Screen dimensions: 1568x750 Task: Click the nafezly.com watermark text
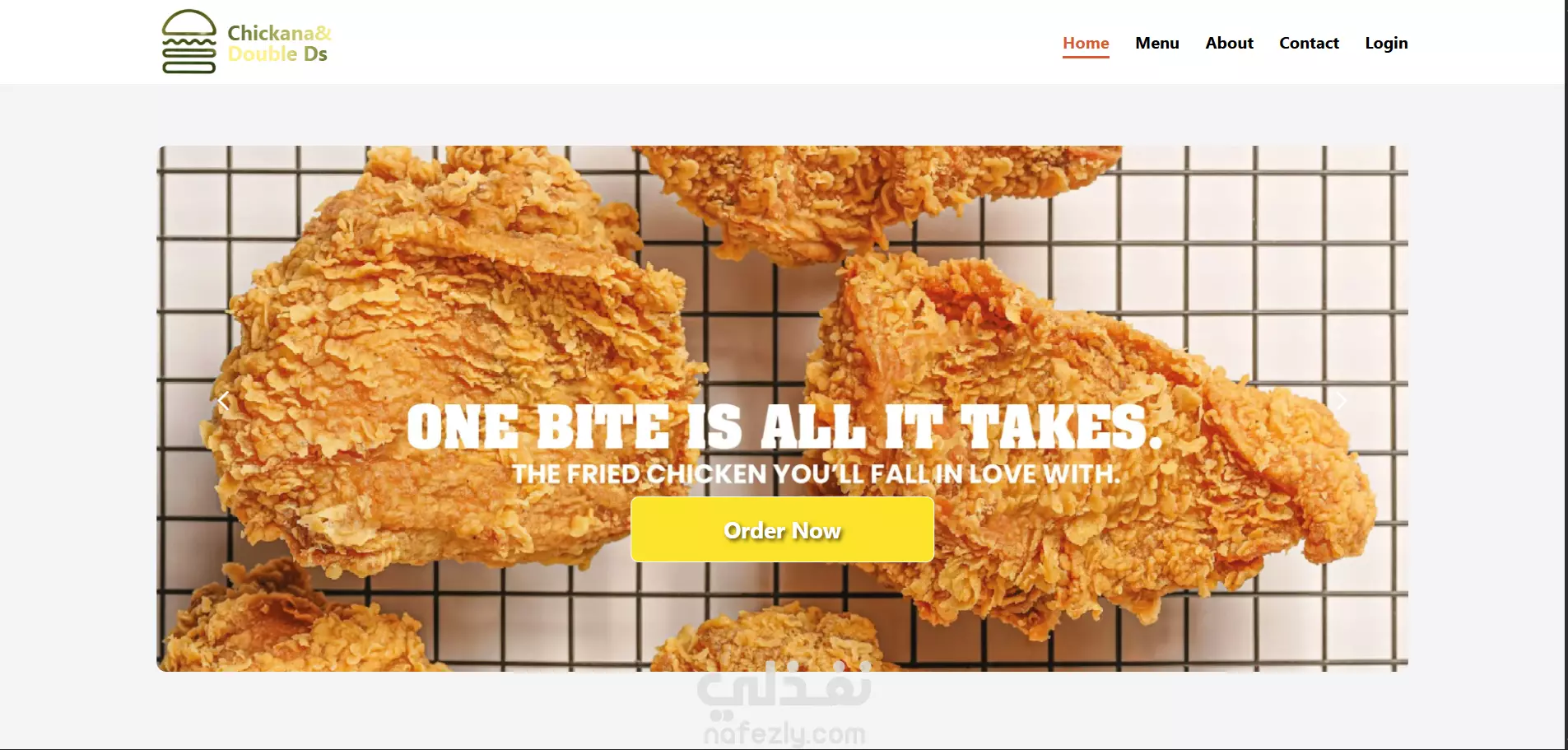[784, 733]
